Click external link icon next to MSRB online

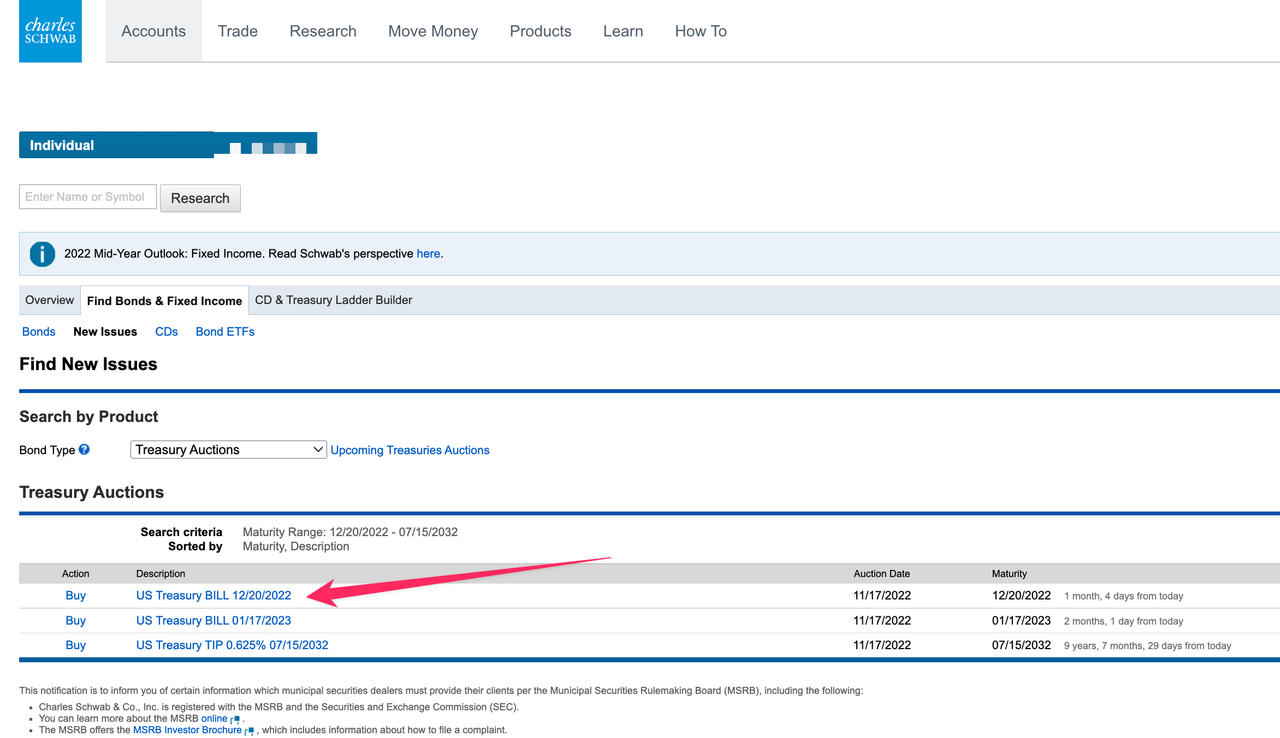[235, 719]
